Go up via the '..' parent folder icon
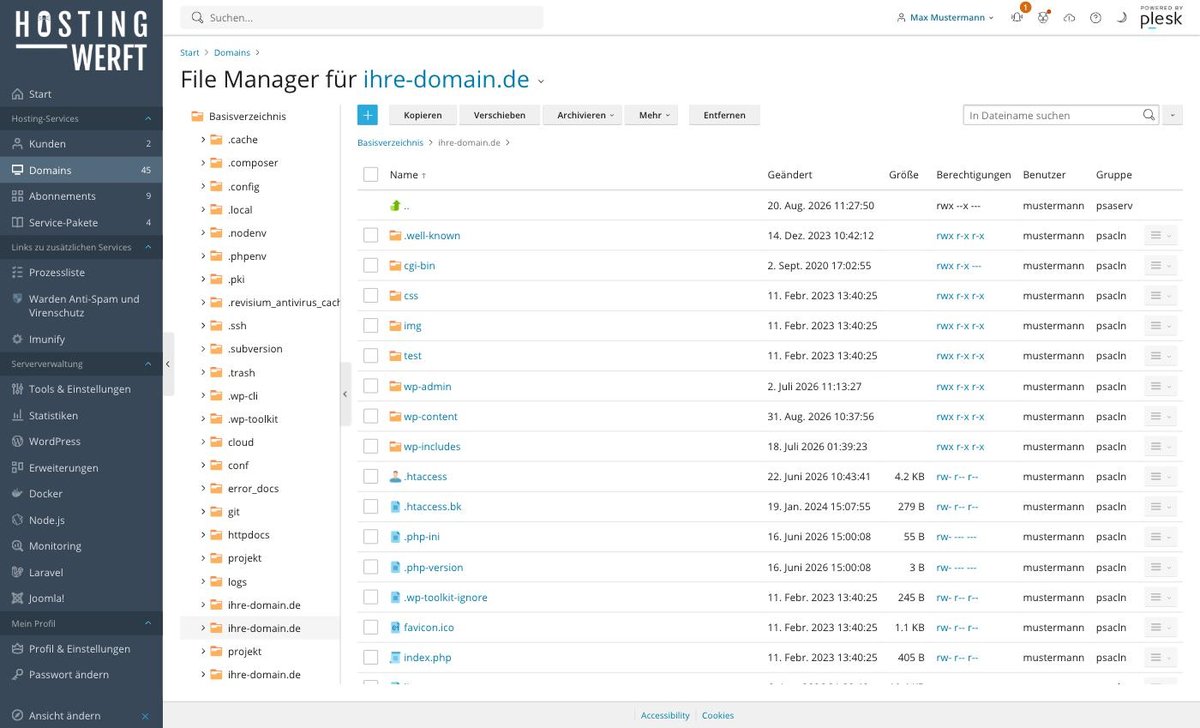Image resolution: width=1200 pixels, height=728 pixels. (395, 206)
